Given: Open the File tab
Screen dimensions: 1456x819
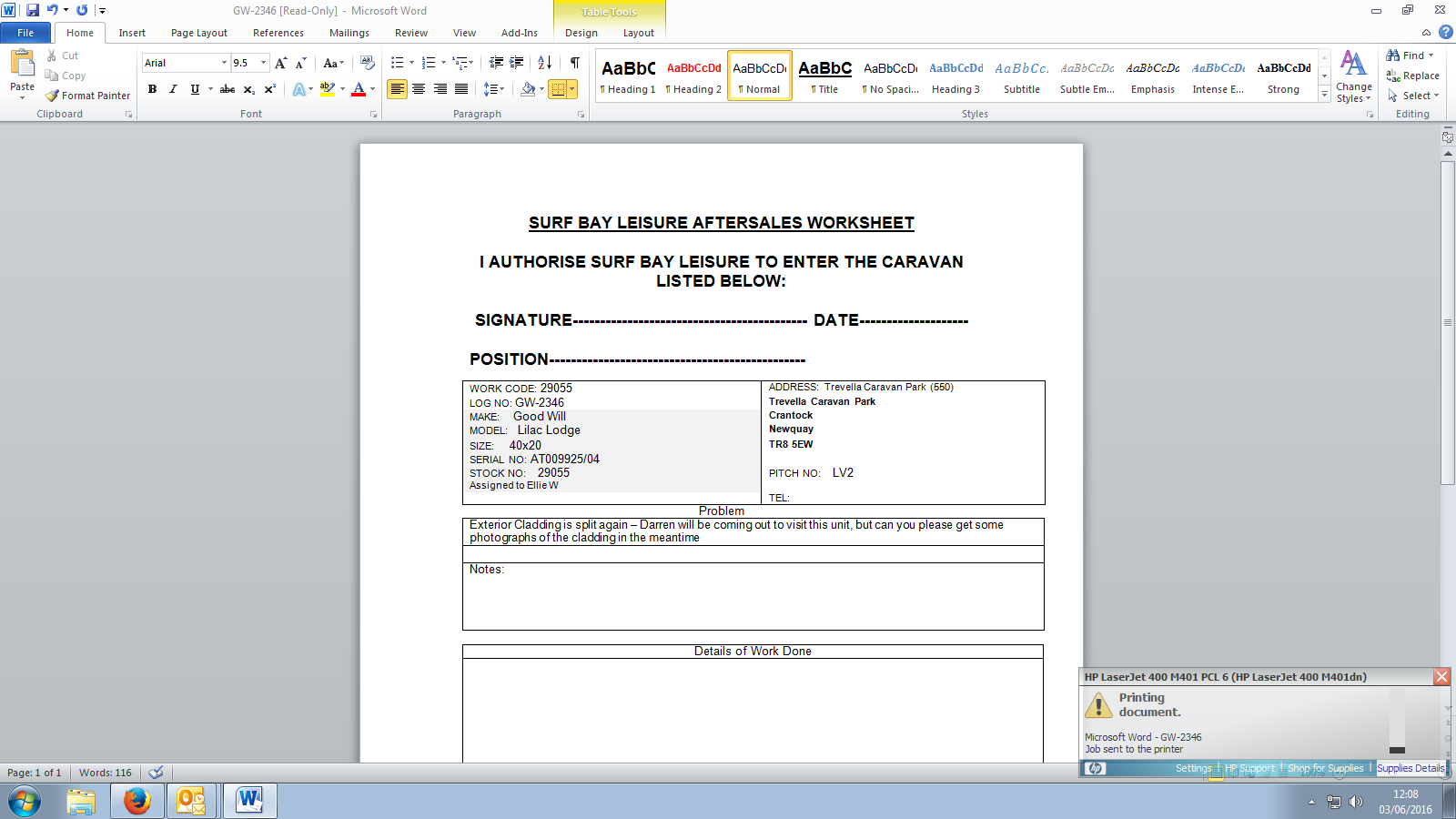Looking at the screenshot, I should click(x=25, y=33).
